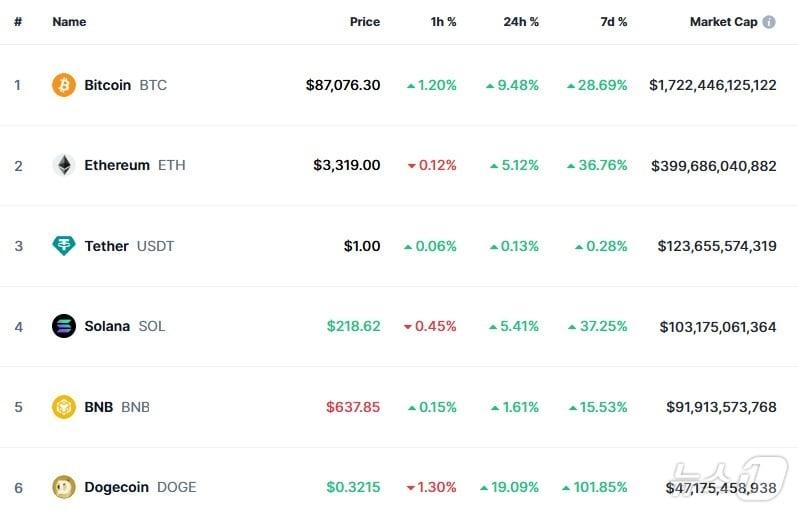Image resolution: width=798 pixels, height=513 pixels.
Task: Sort by the # rank column header
Action: point(18,22)
